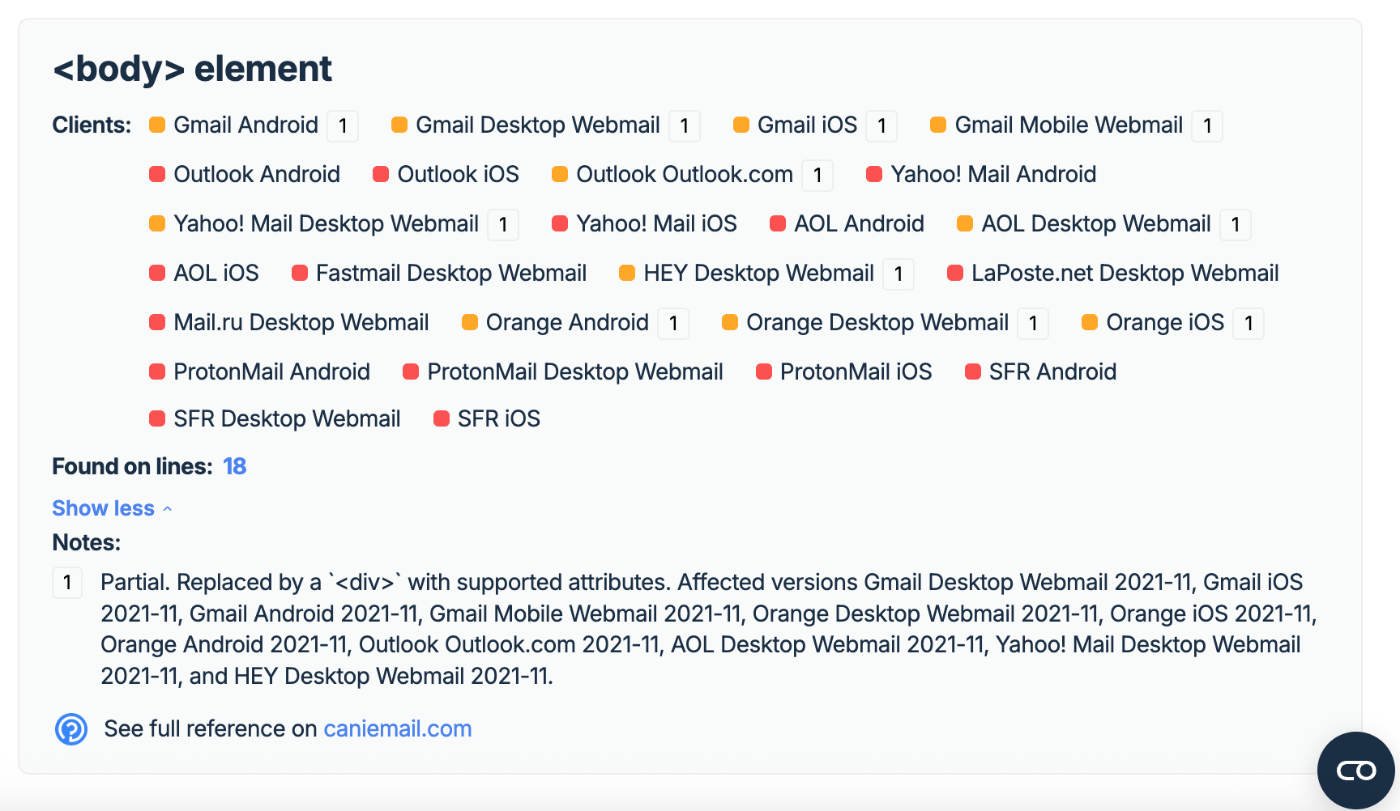Screen dimensions: 1400x811
Task: Open the caniemail.com reference link
Action: click(398, 729)
